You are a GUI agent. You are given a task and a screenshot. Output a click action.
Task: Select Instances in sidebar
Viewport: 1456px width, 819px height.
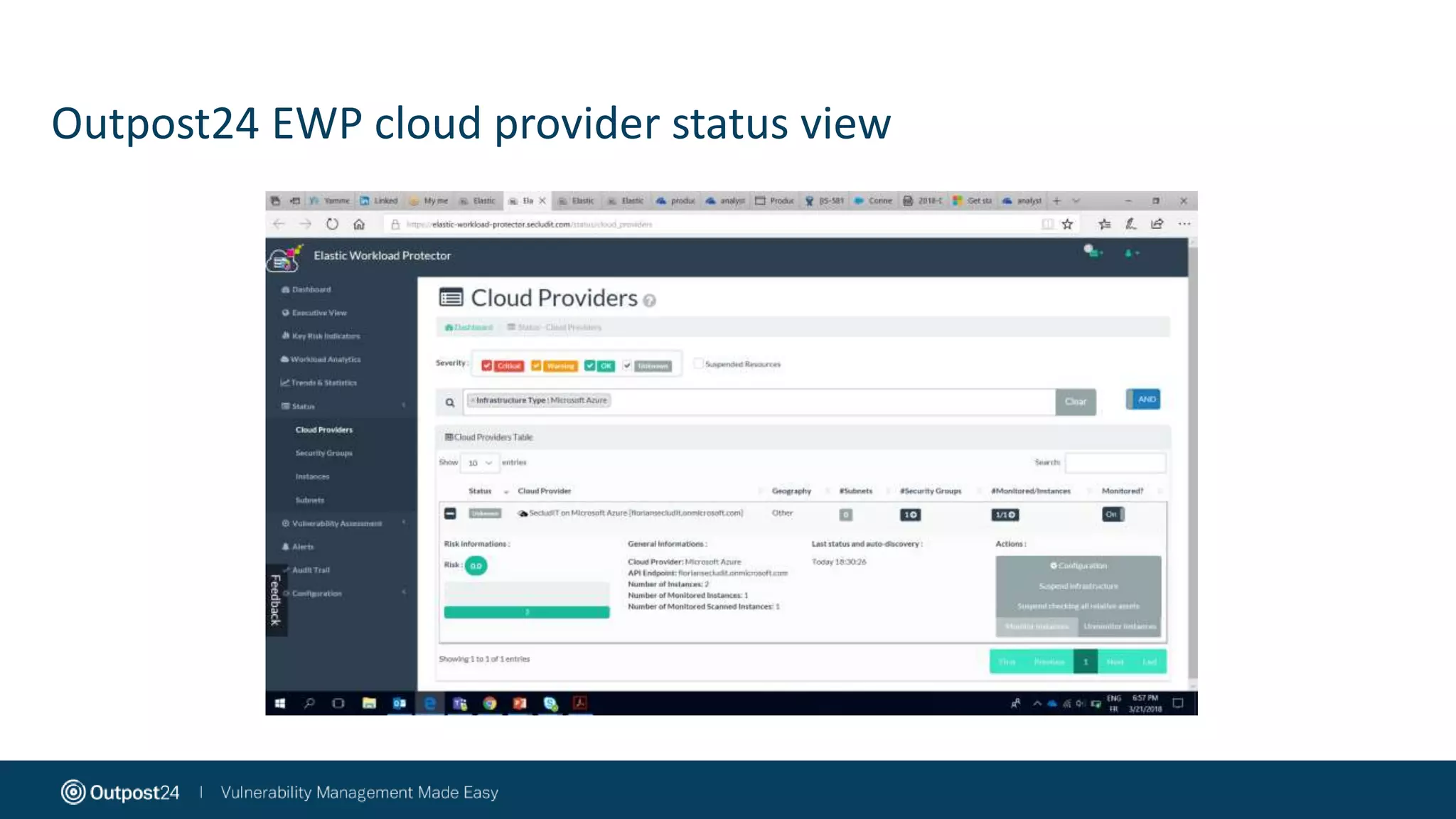(x=313, y=476)
